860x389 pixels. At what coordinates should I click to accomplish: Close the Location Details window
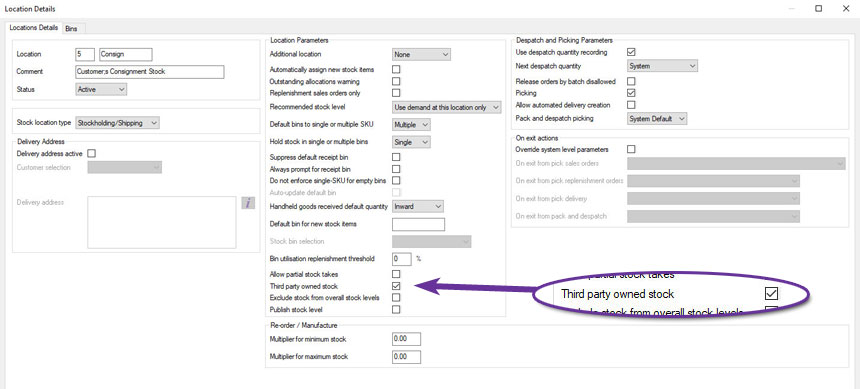point(845,8)
